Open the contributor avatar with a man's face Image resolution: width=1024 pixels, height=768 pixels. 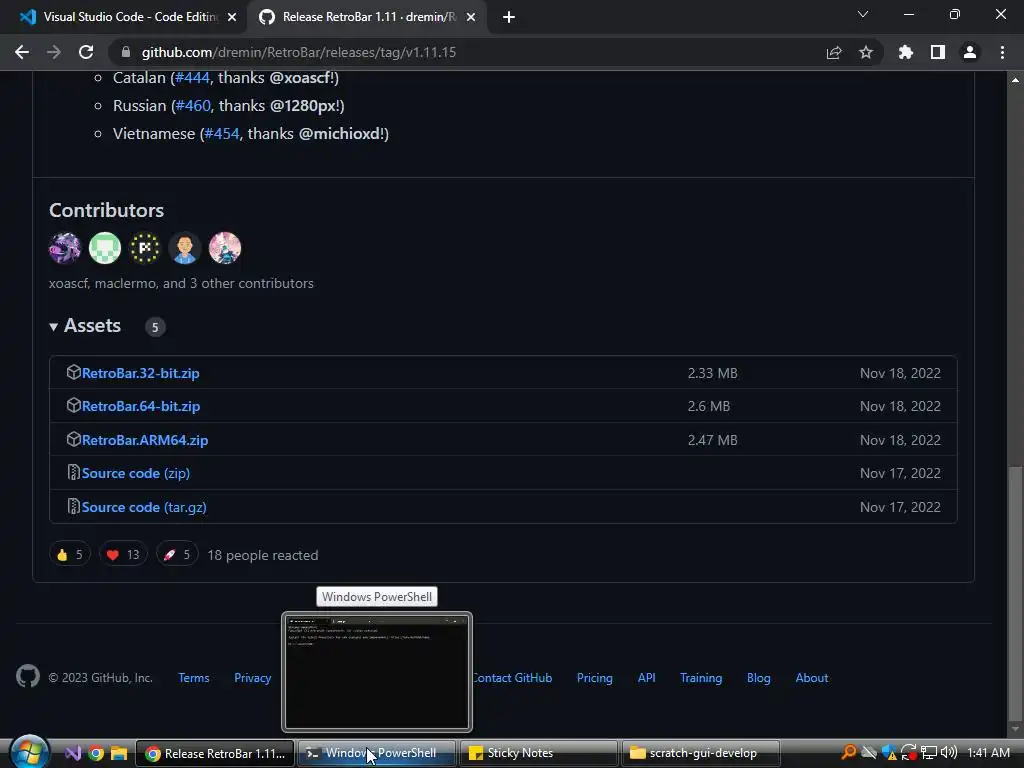(184, 248)
